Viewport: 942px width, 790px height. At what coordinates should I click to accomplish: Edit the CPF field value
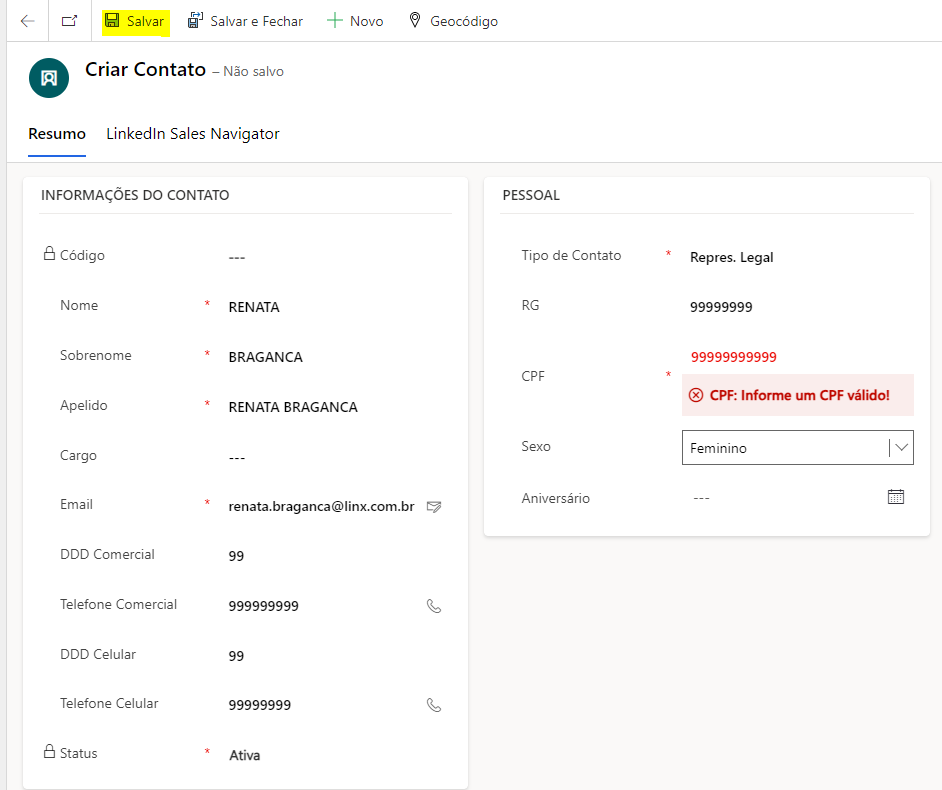pos(733,357)
